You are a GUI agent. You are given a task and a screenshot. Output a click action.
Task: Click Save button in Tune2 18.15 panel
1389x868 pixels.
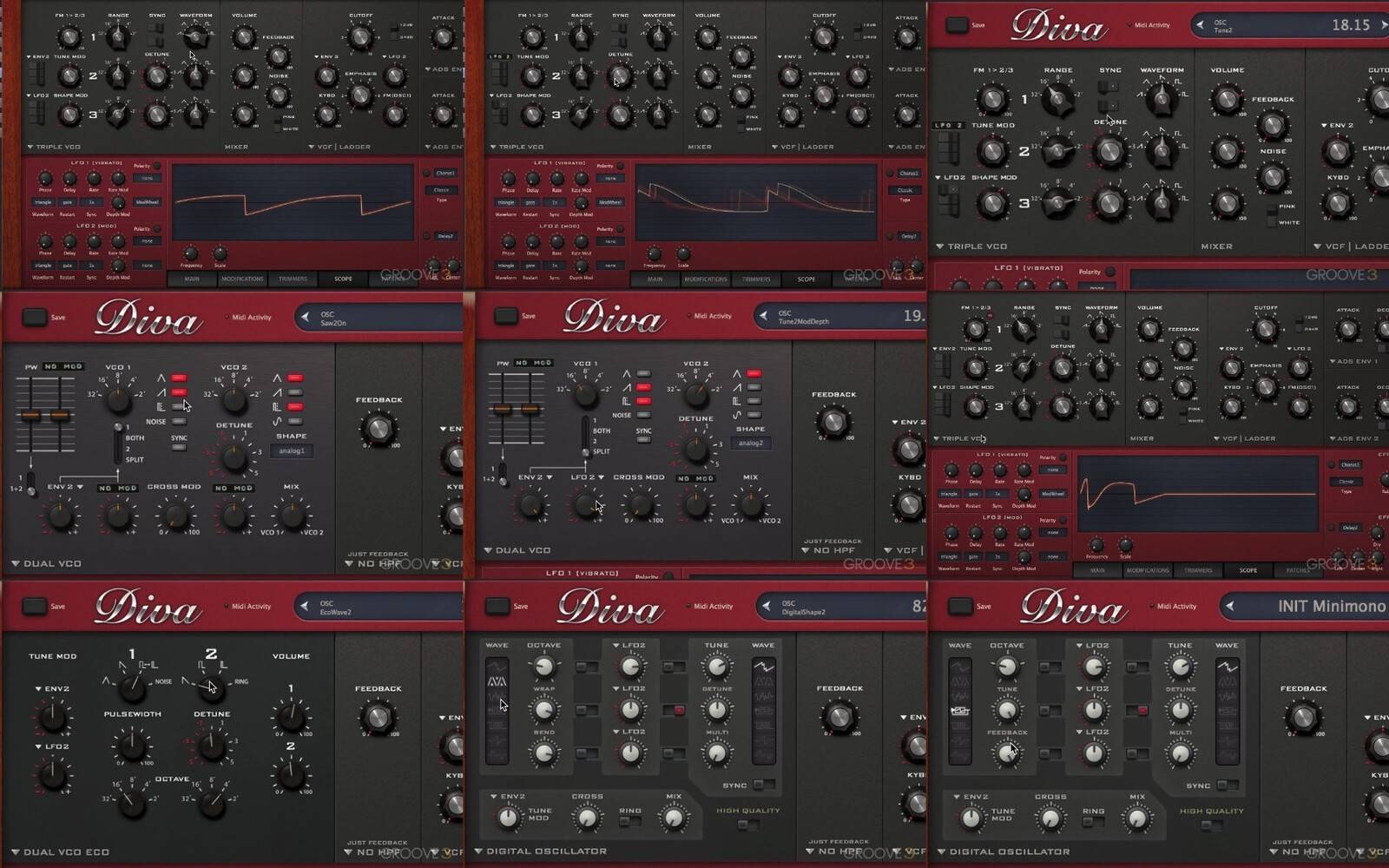coord(957,25)
